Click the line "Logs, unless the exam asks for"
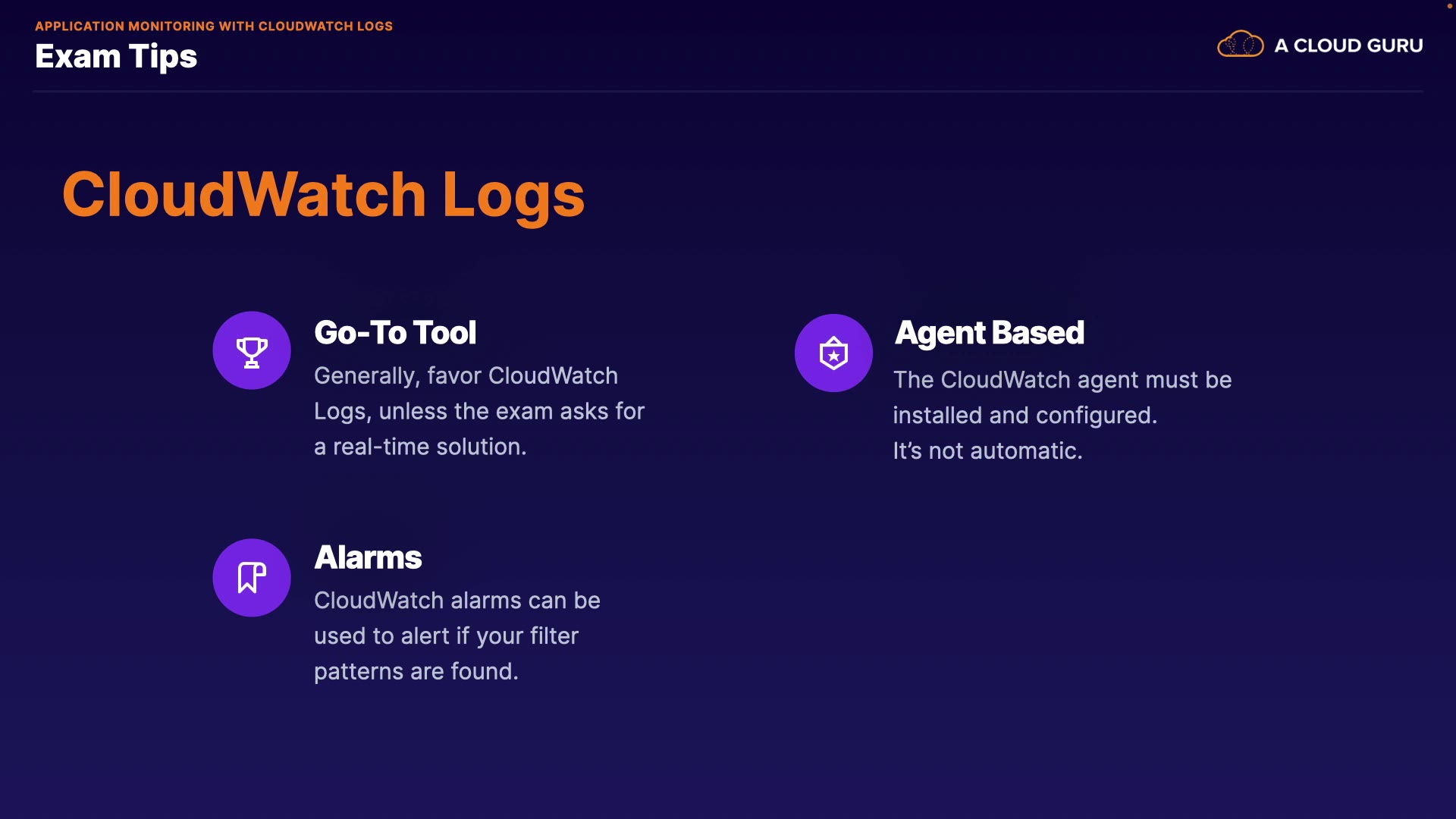Image resolution: width=1456 pixels, height=819 pixels. [x=479, y=411]
